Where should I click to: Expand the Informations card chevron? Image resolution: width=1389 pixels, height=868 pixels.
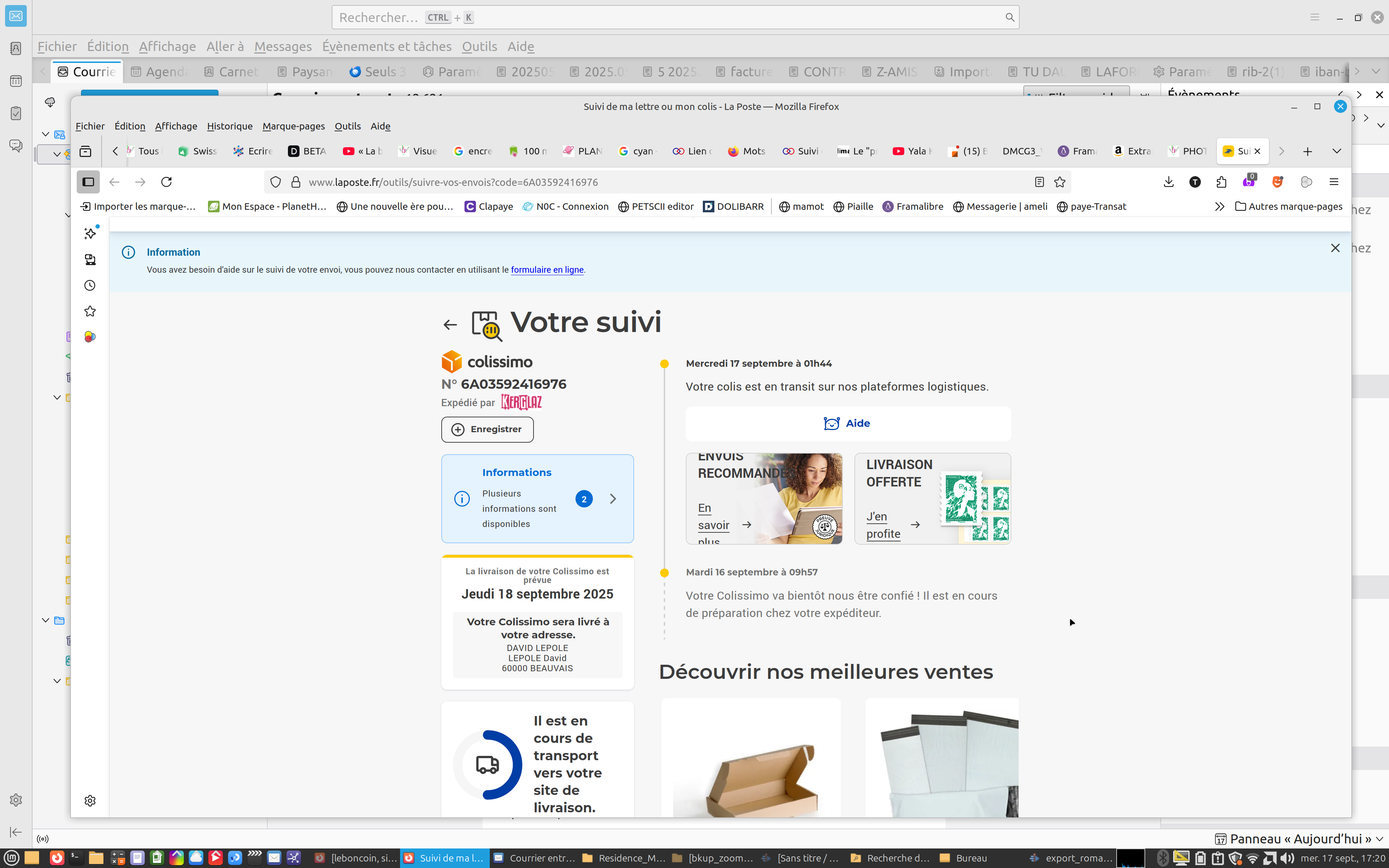pyautogui.click(x=613, y=499)
